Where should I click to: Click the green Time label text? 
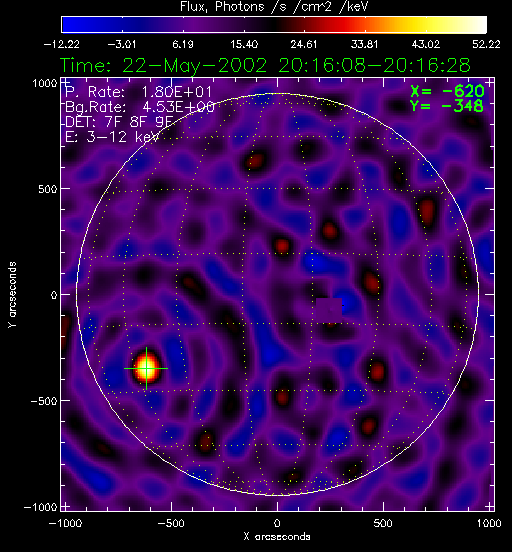click(265, 65)
